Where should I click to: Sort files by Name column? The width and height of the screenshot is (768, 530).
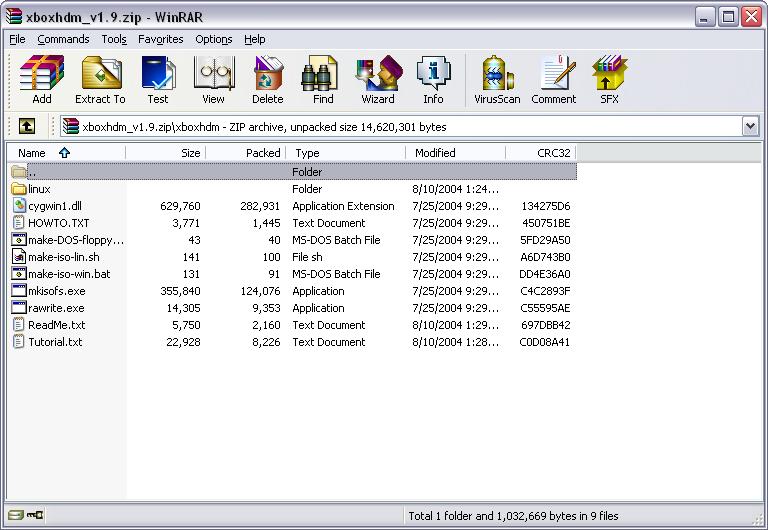[67, 153]
